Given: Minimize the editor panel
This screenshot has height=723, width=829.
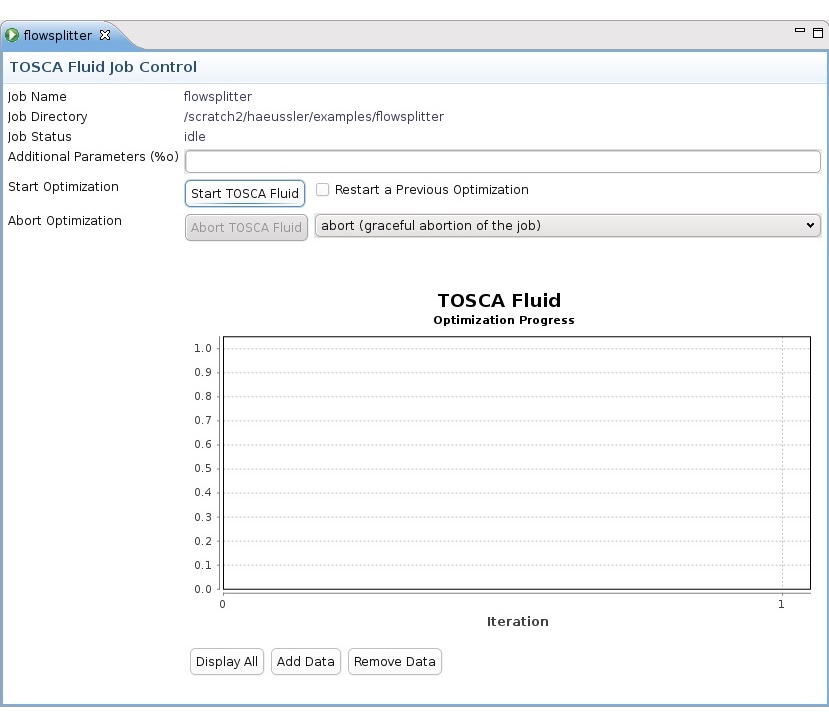Looking at the screenshot, I should coord(800,31).
